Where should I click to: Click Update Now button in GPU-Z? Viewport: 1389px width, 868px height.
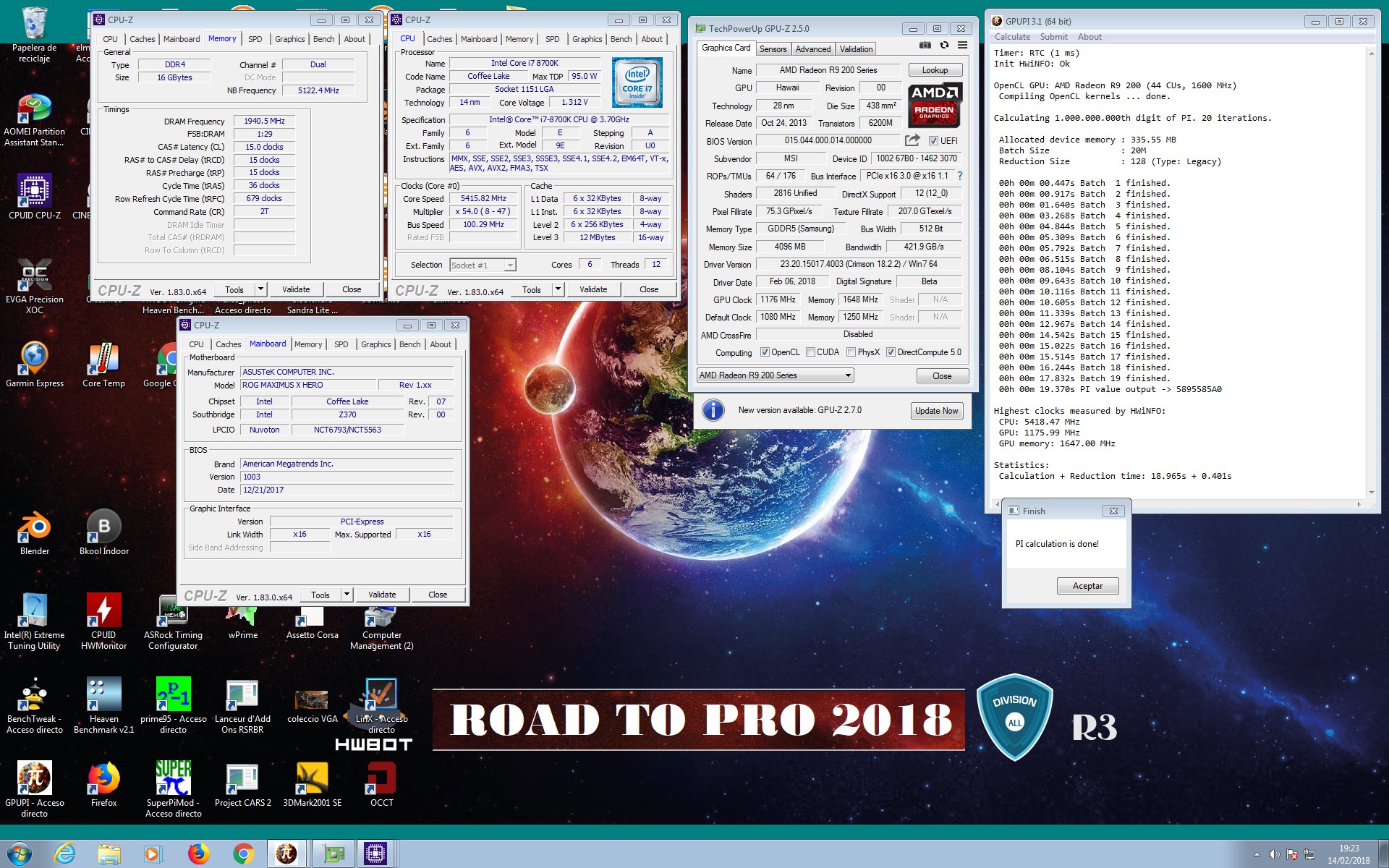[936, 411]
